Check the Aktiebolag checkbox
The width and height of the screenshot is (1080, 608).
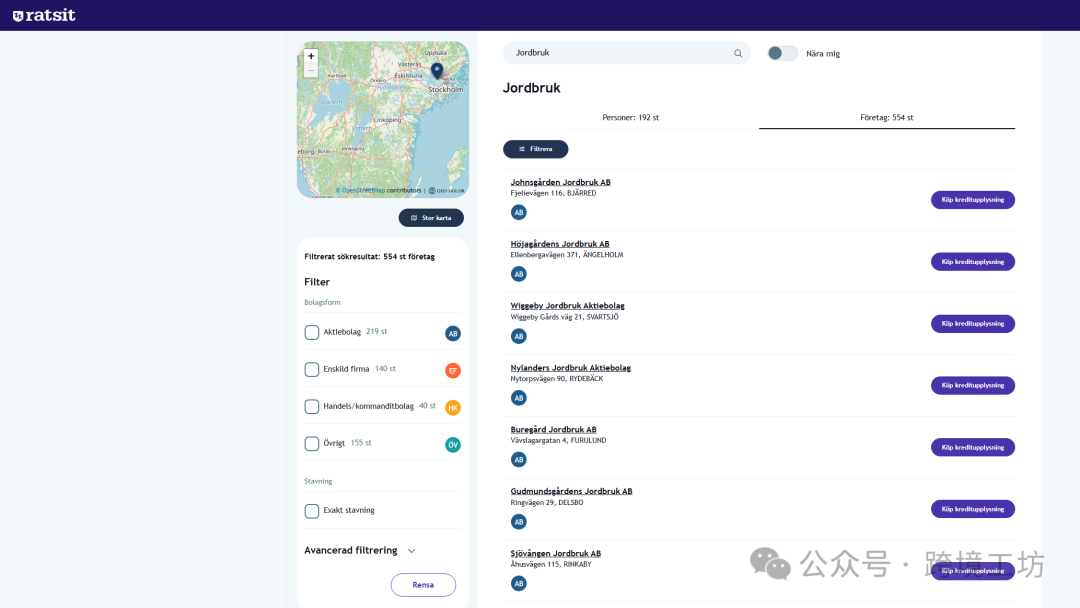312,332
